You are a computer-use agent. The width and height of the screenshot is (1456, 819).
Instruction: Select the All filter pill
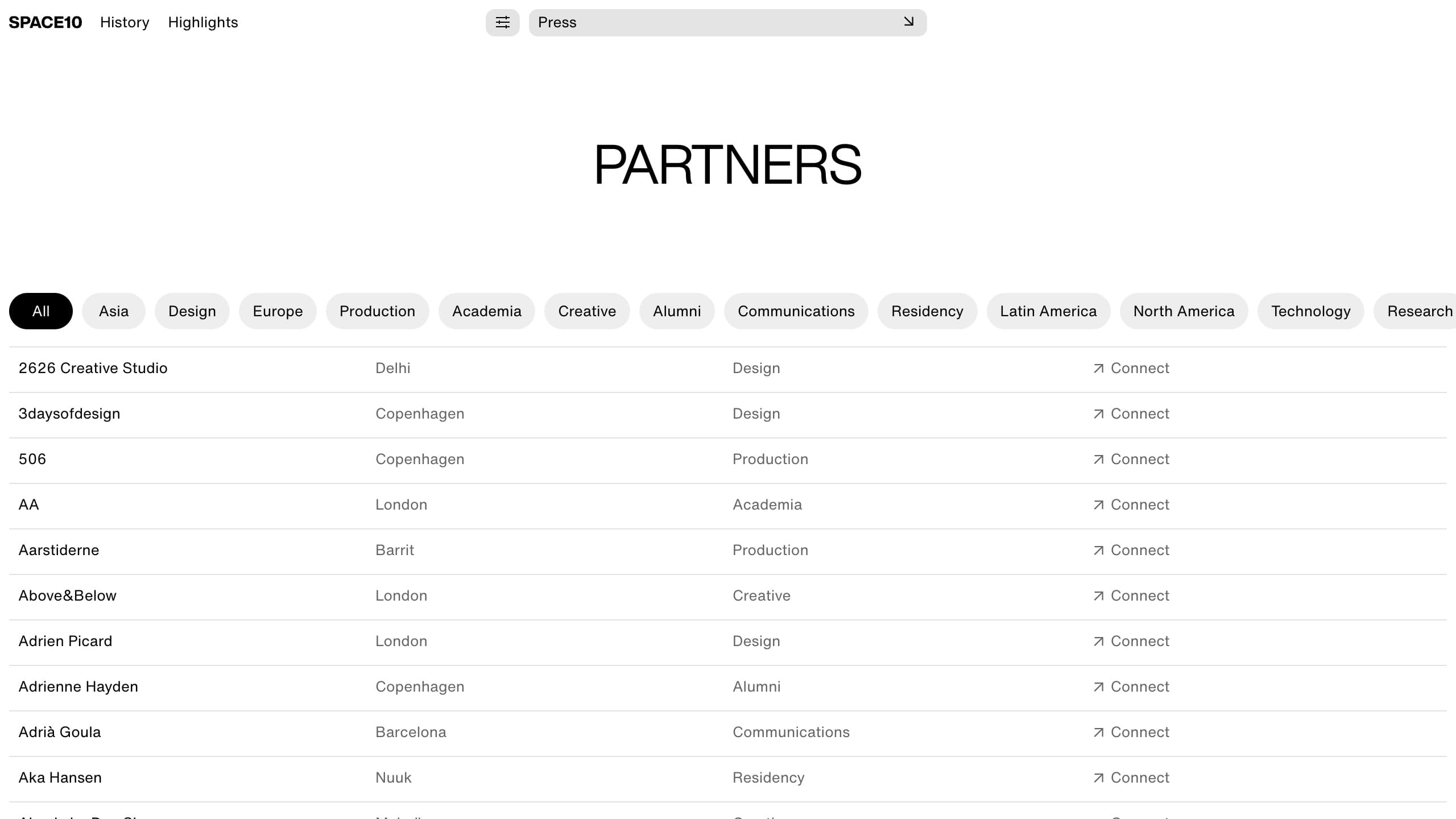pyautogui.click(x=41, y=311)
